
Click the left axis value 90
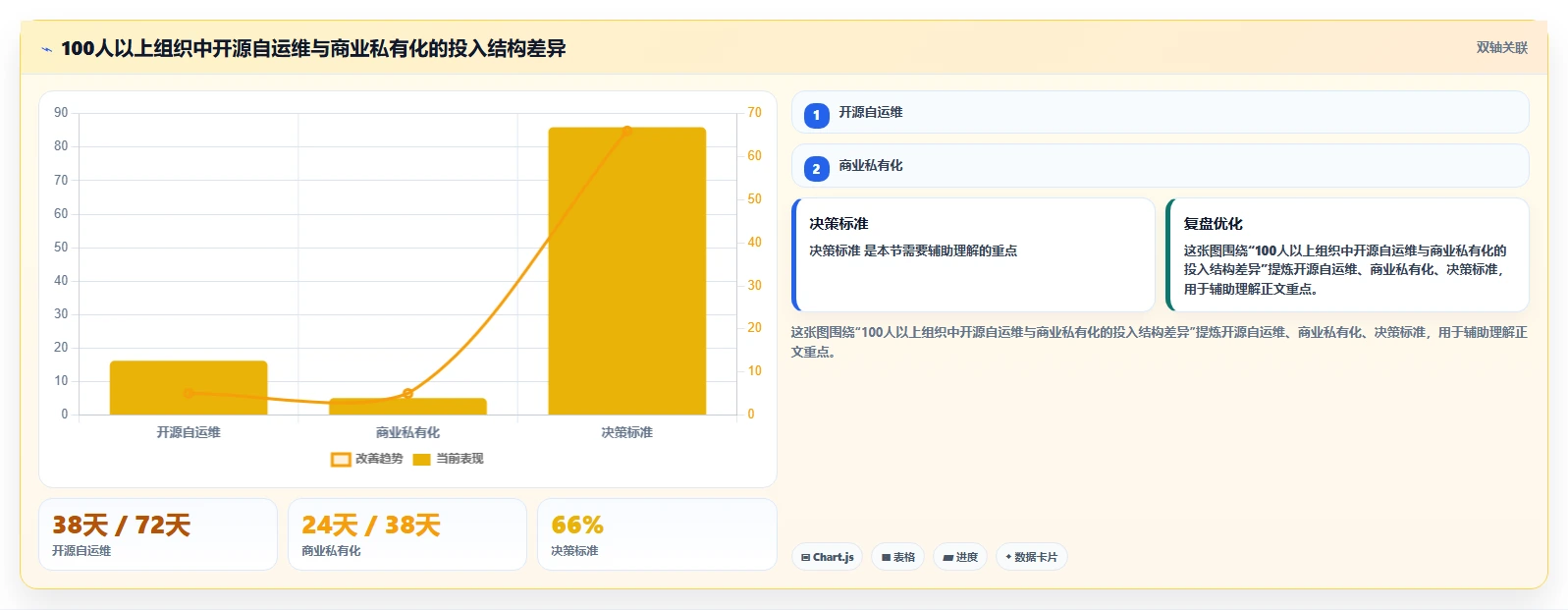[61, 113]
